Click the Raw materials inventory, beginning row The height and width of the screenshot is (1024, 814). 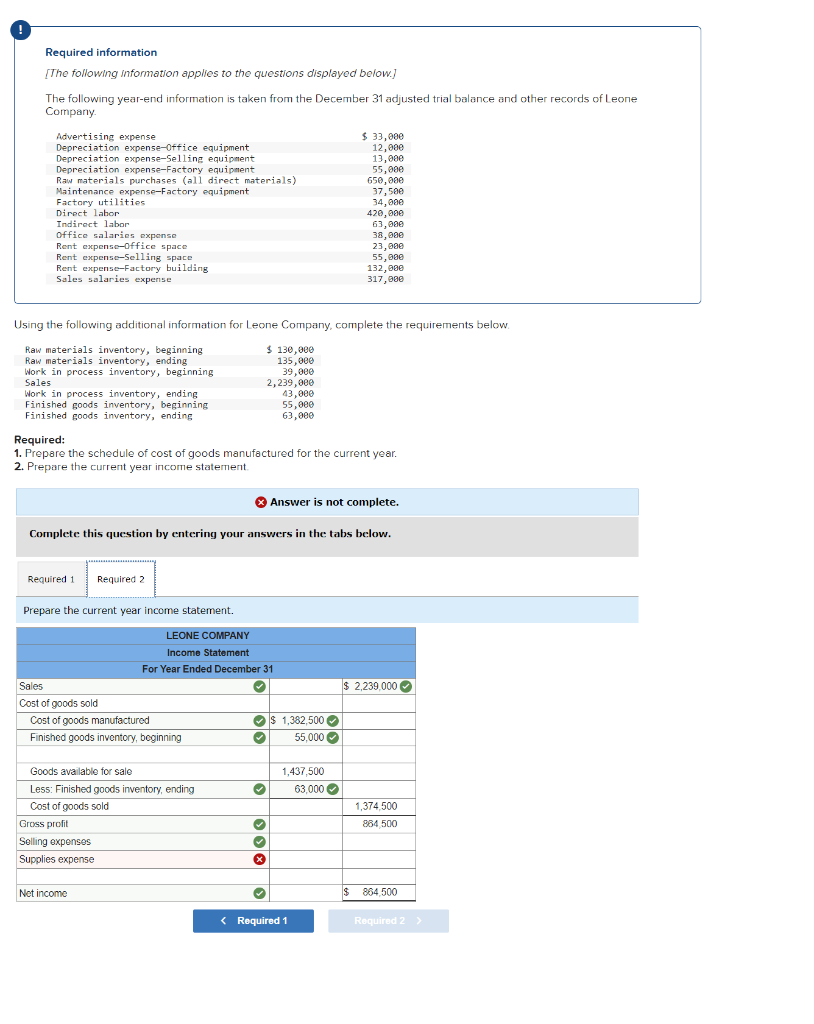click(x=169, y=350)
